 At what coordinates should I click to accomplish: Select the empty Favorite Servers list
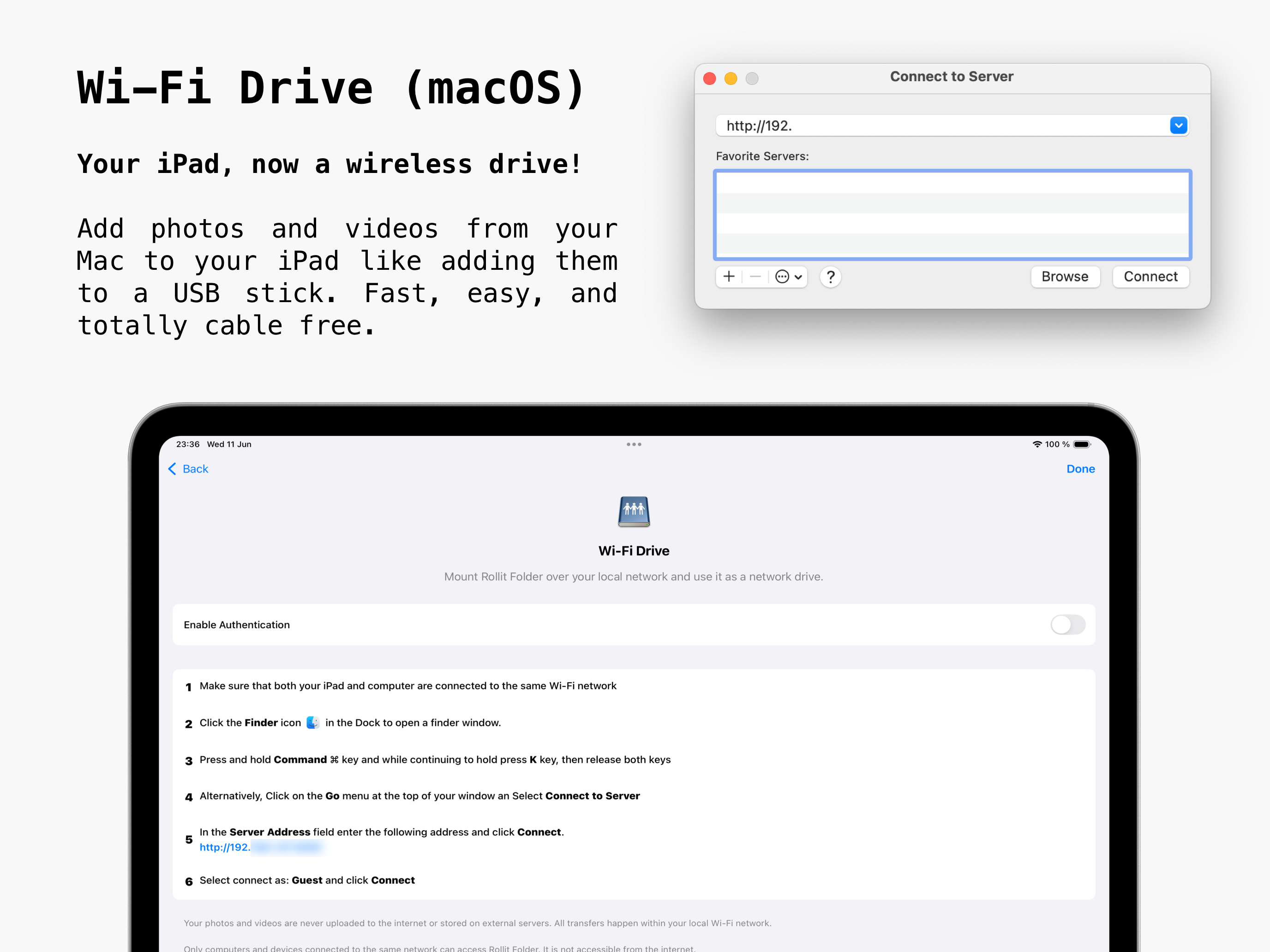coord(953,215)
